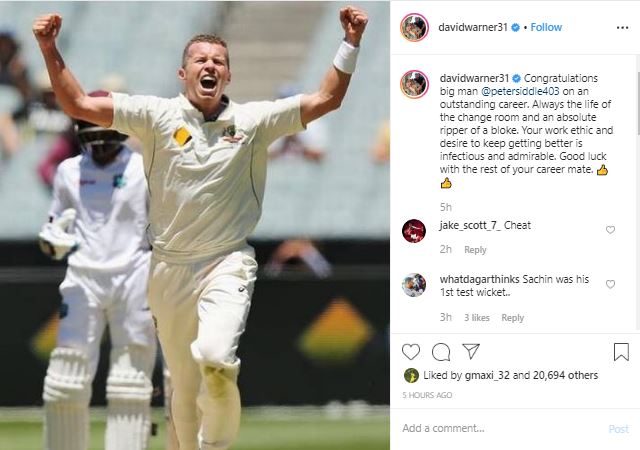The image size is (640, 450).
Task: Open davidwarner31 header profile picture
Action: pos(414,27)
